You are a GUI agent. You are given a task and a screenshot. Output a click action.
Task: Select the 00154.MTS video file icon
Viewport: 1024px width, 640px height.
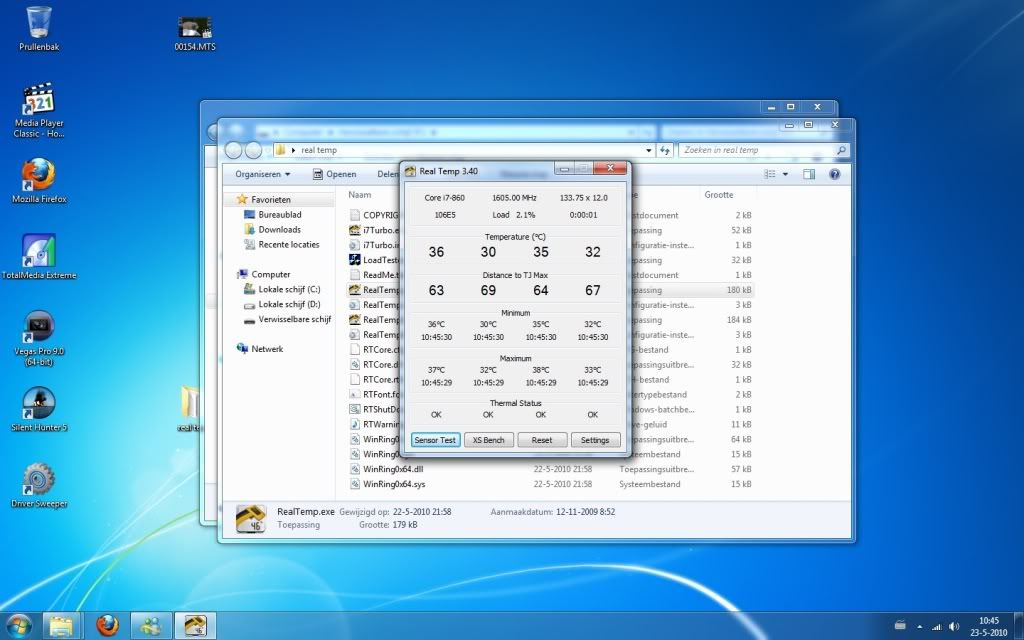(x=194, y=27)
